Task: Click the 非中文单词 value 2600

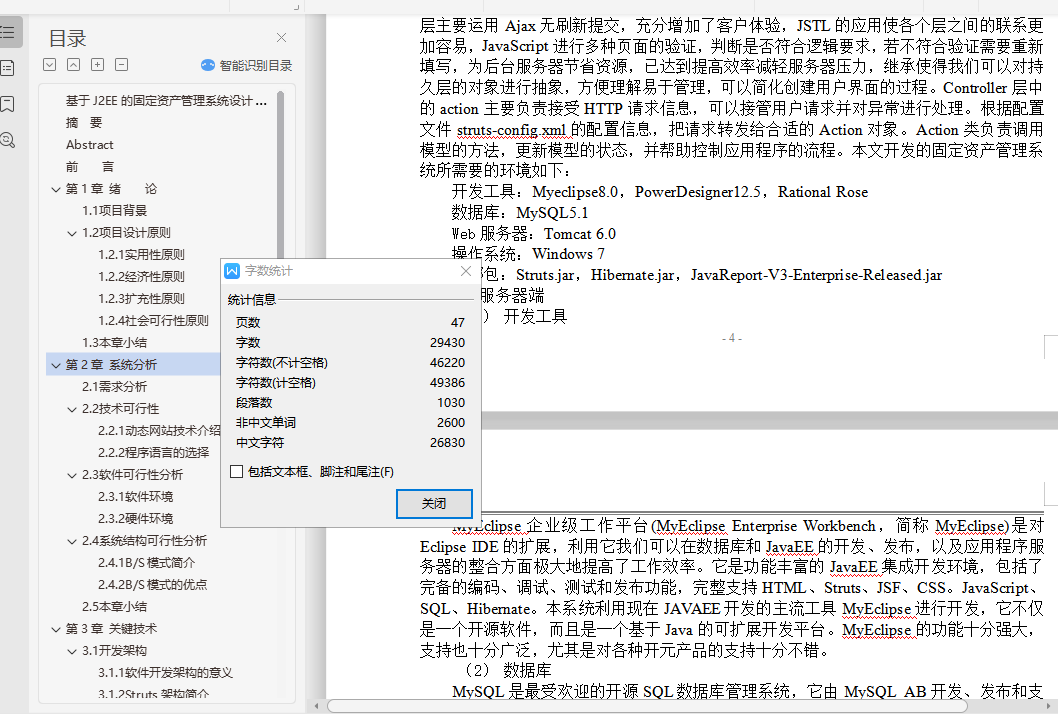Action: (x=451, y=422)
